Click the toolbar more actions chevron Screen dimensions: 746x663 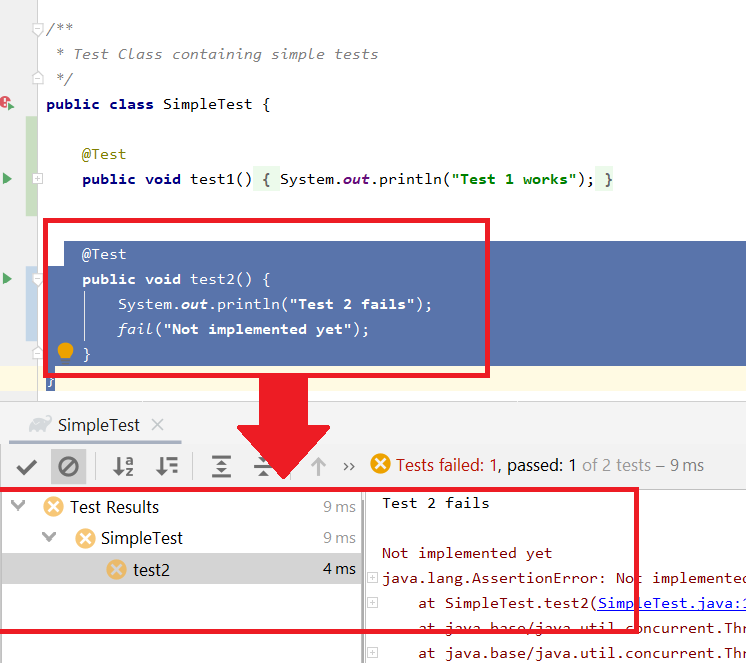pyautogui.click(x=349, y=466)
